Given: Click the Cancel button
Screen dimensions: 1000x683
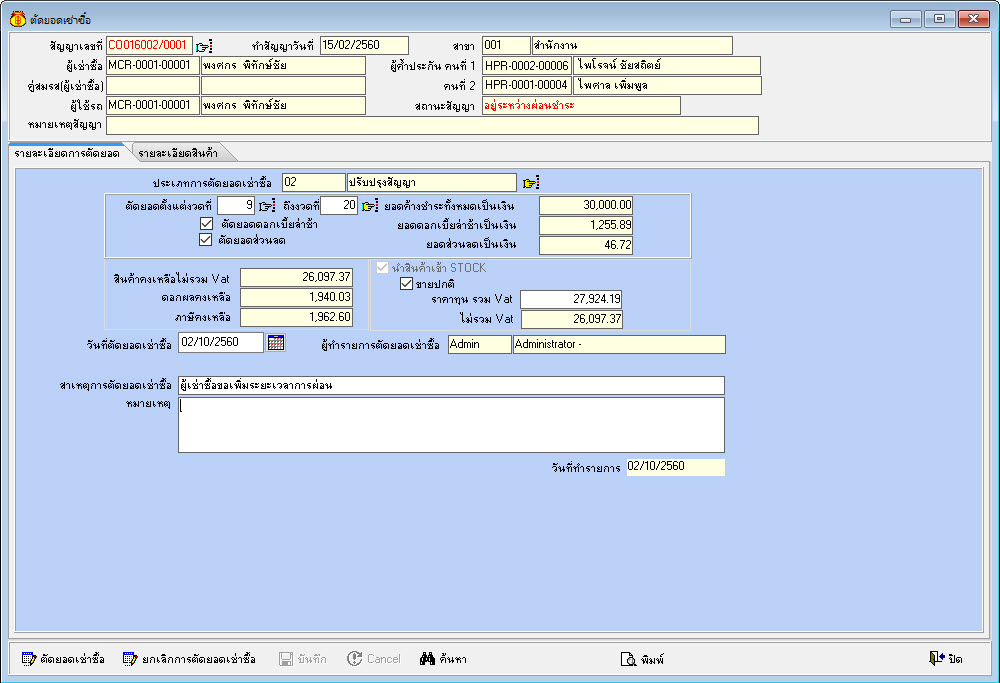Looking at the screenshot, I should click(x=374, y=659).
